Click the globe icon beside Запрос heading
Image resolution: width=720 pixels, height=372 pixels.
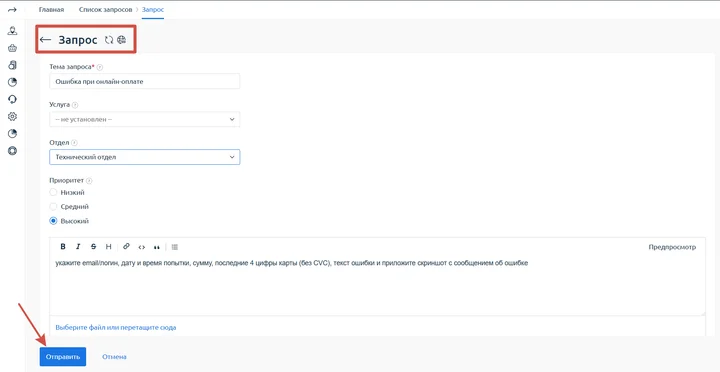click(121, 40)
